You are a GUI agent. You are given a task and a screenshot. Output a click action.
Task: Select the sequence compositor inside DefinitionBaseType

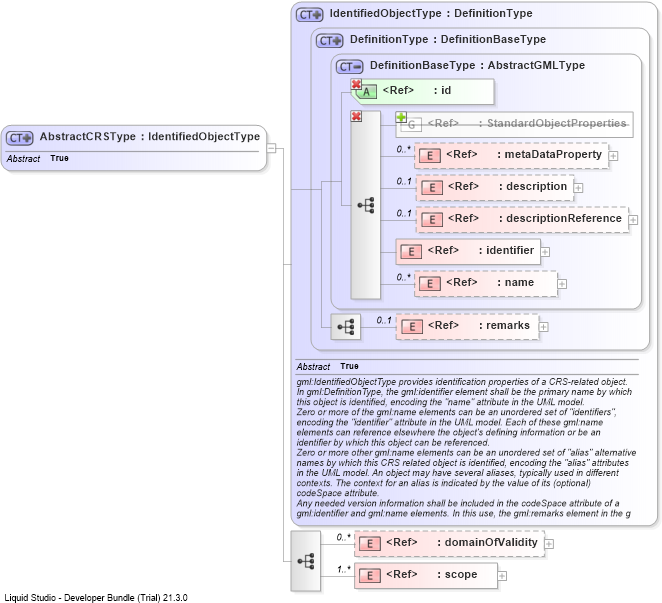[x=366, y=205]
